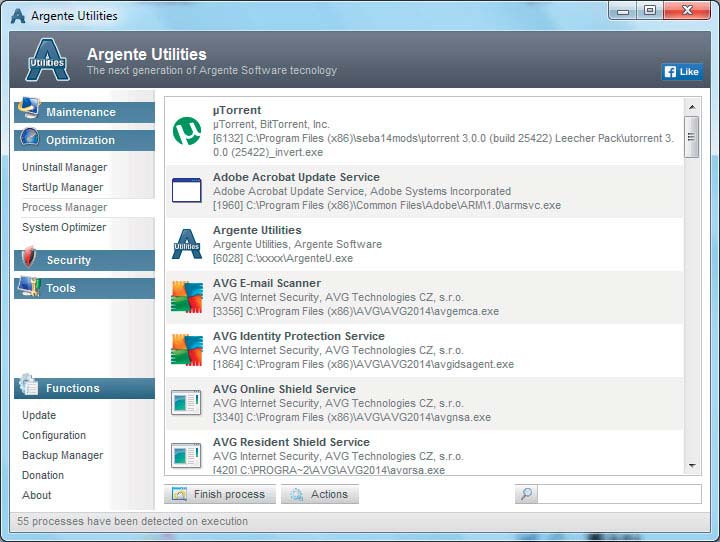Select the AVG E-mail Scanner title
The image size is (720, 542).
click(267, 283)
